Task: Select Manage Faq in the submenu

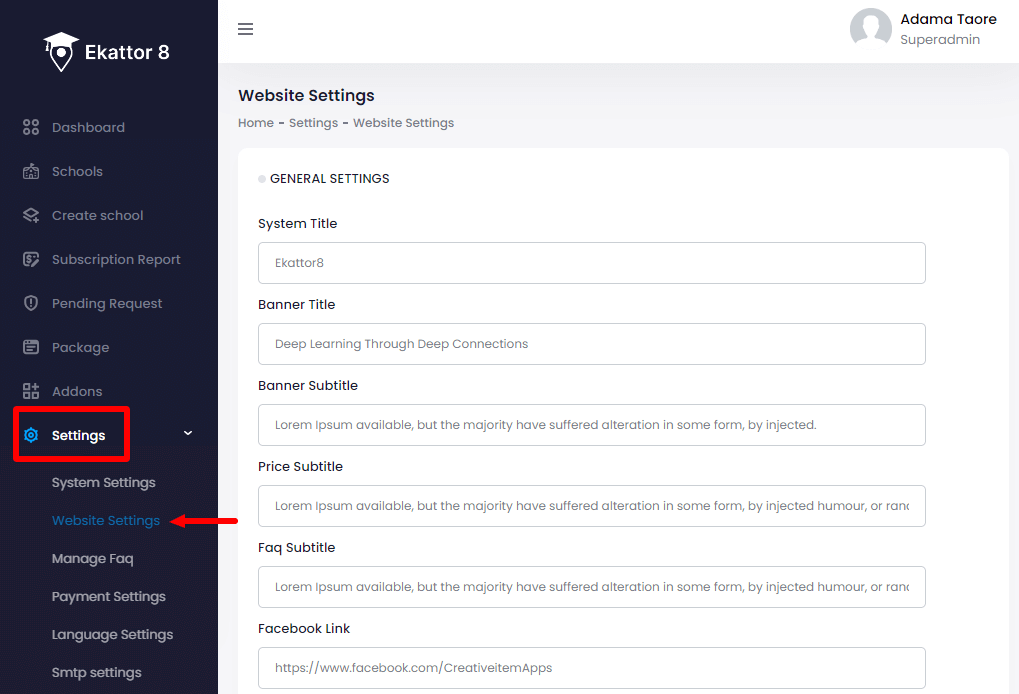Action: [x=92, y=558]
